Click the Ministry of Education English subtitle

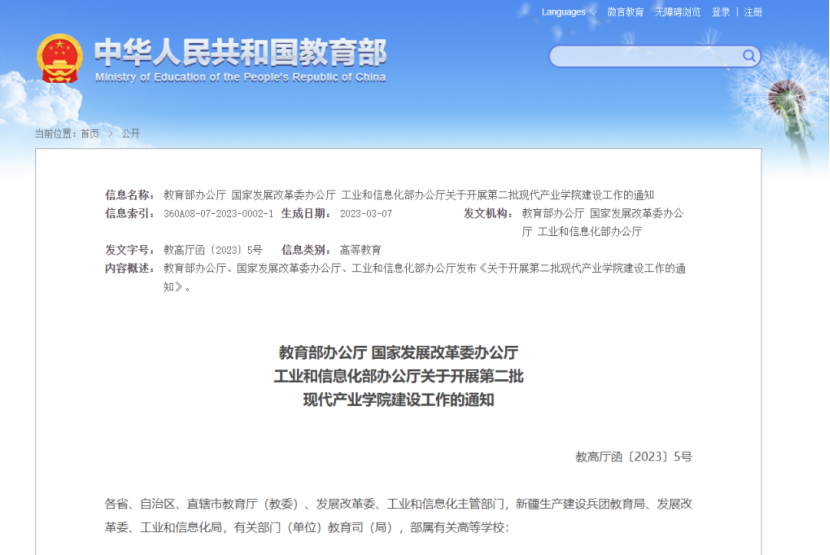(x=240, y=77)
